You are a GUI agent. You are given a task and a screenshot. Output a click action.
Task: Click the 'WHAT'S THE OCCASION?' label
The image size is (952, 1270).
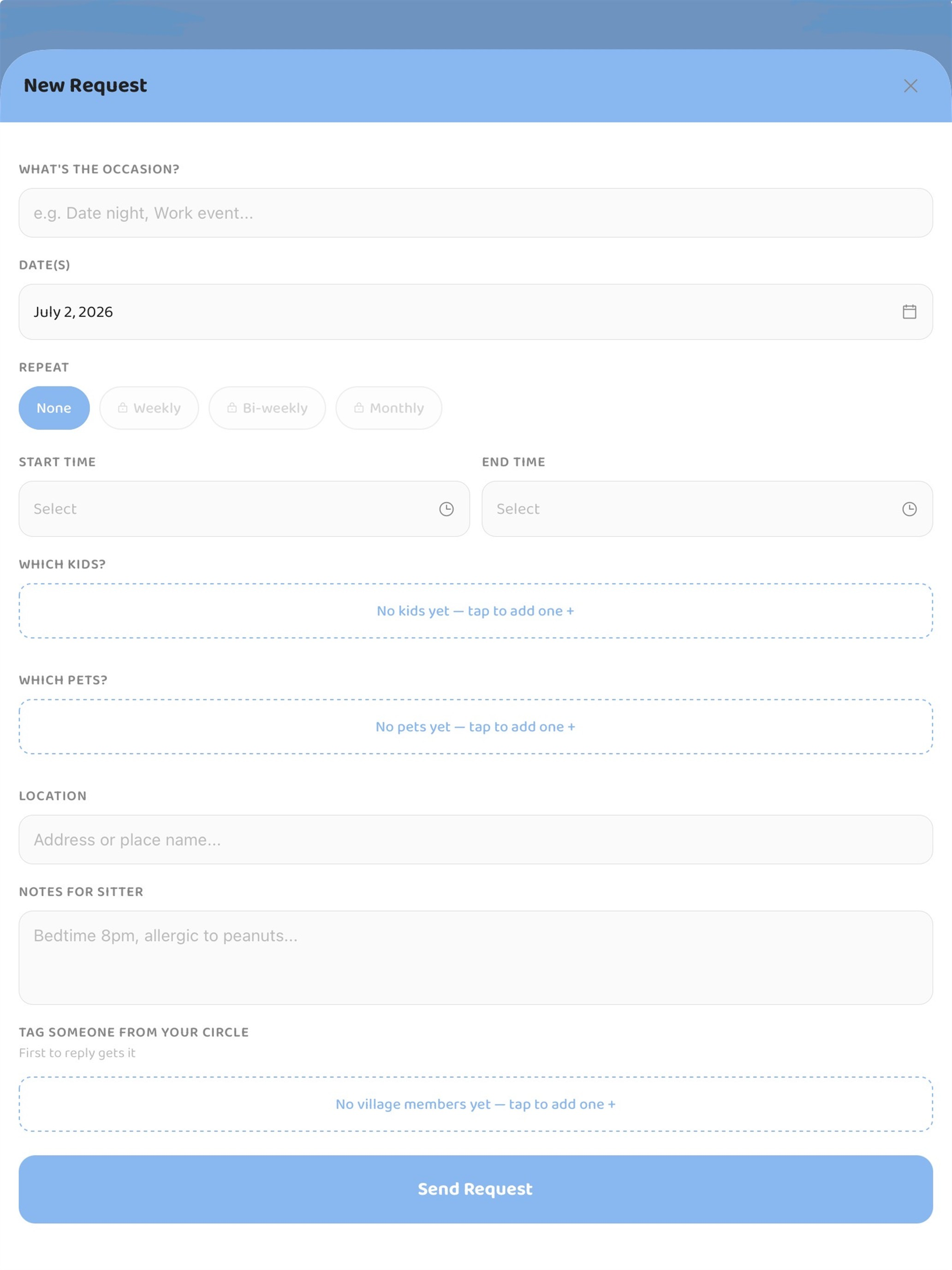point(99,169)
